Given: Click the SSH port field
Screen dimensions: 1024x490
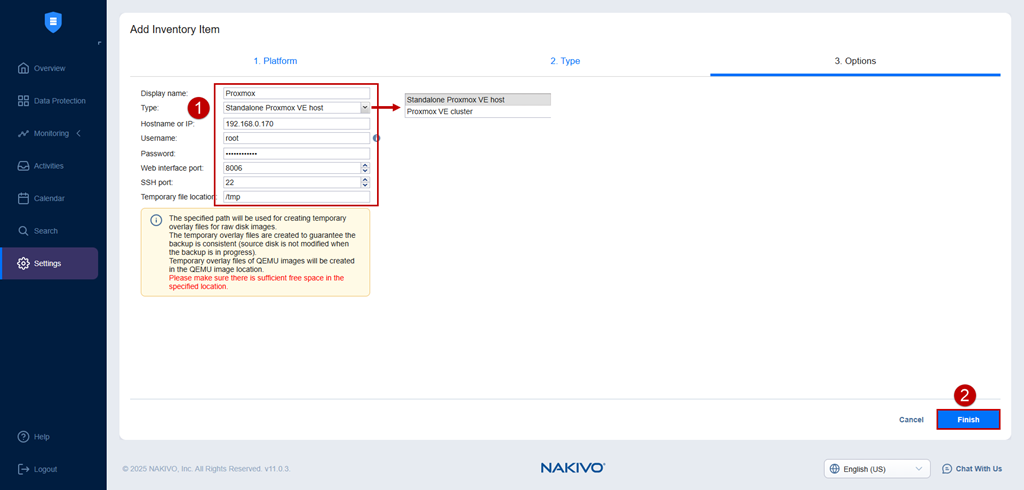Looking at the screenshot, I should click(x=292, y=182).
